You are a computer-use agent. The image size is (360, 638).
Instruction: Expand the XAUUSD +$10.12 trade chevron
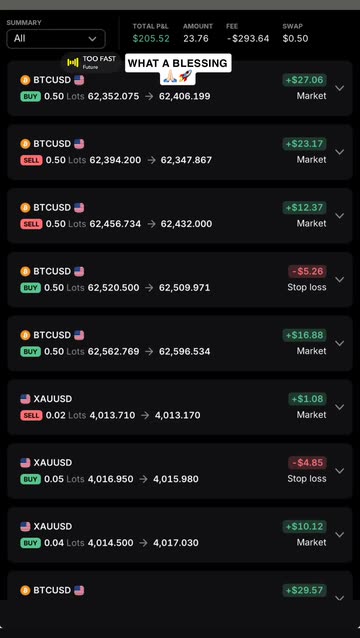pos(339,535)
